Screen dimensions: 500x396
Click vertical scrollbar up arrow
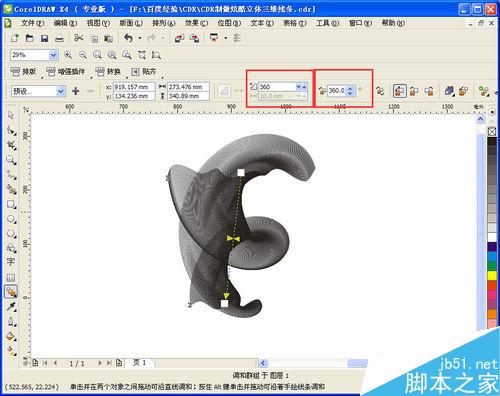point(480,118)
